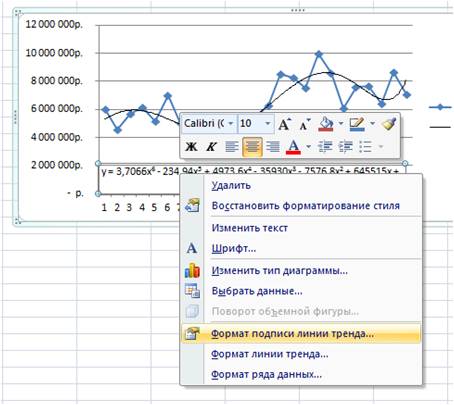Click the bullets list icon

(366, 147)
